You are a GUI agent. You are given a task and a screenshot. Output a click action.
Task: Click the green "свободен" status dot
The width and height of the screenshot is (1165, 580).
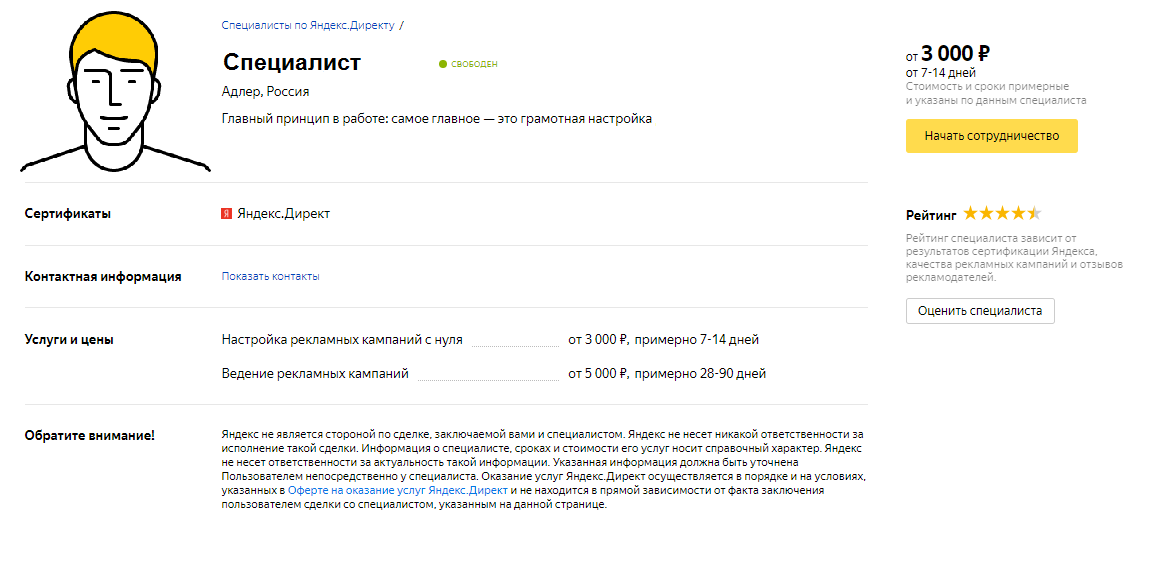coord(443,64)
